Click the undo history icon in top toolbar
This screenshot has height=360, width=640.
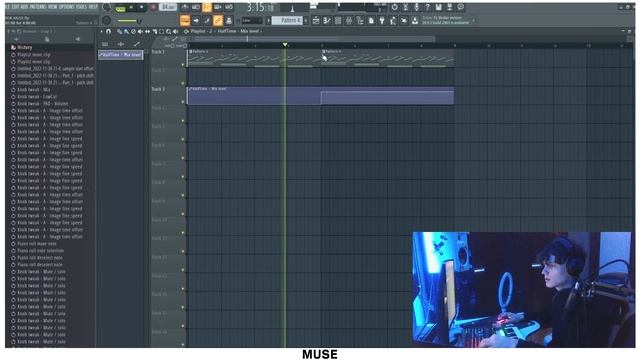click(x=394, y=7)
